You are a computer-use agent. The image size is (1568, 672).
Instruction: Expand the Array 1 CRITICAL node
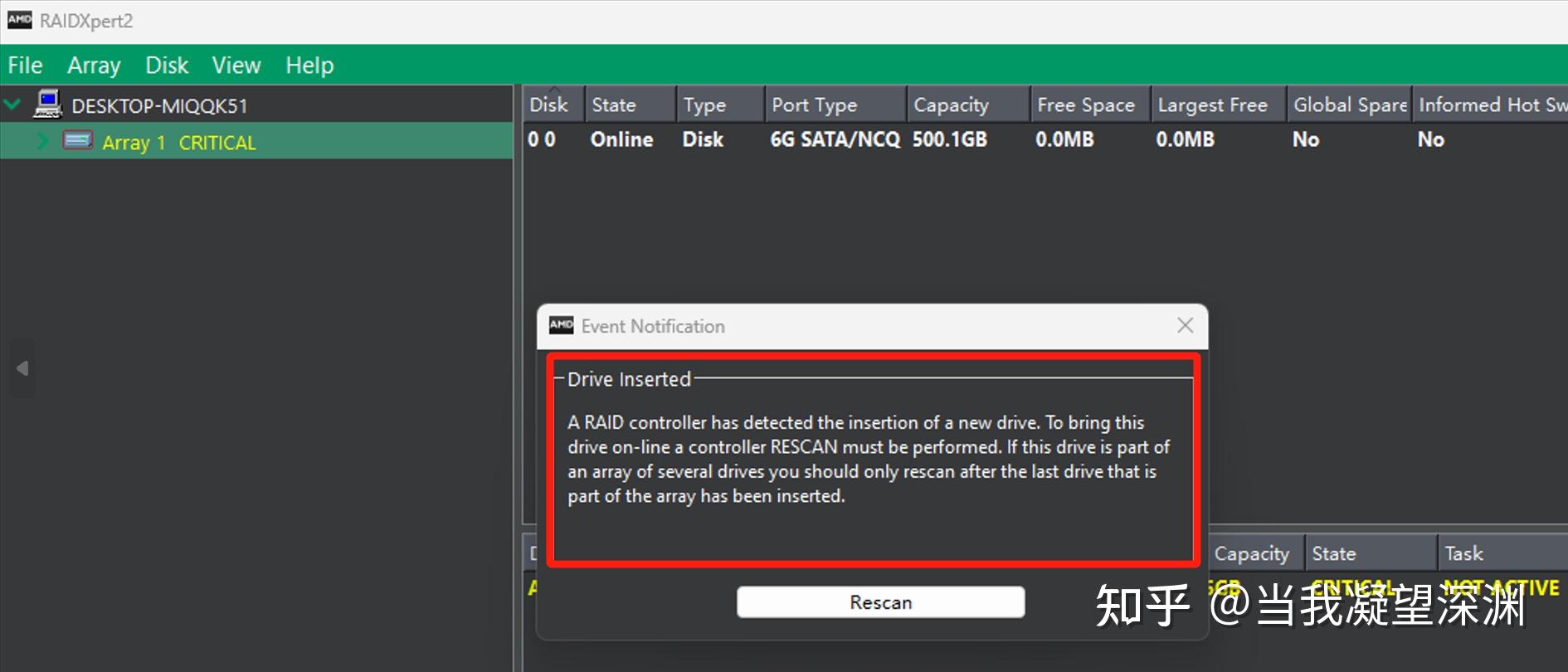(43, 141)
